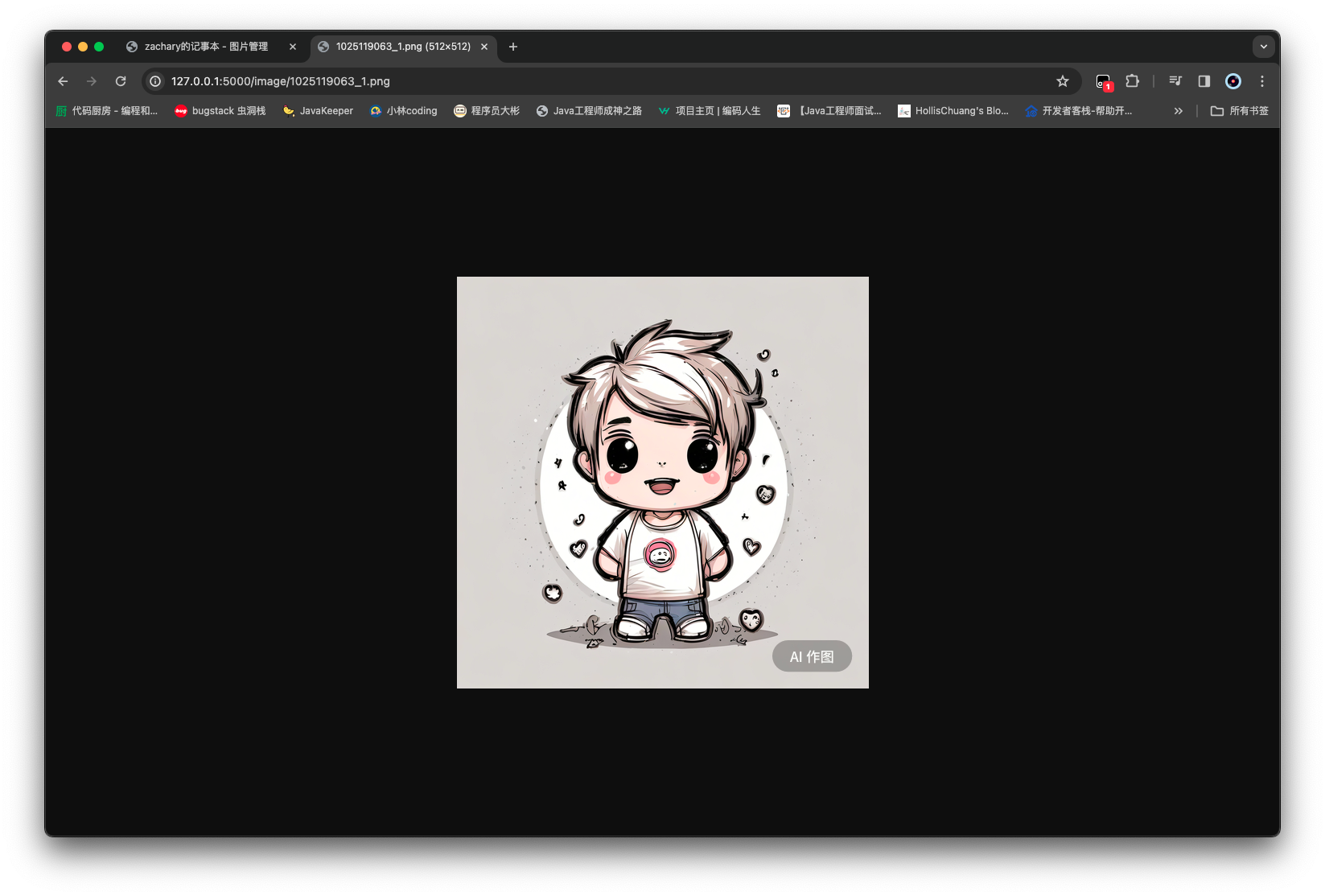This screenshot has width=1325, height=896.
Task: Open the 【Java工程师面试 bookmark
Action: coord(829,111)
